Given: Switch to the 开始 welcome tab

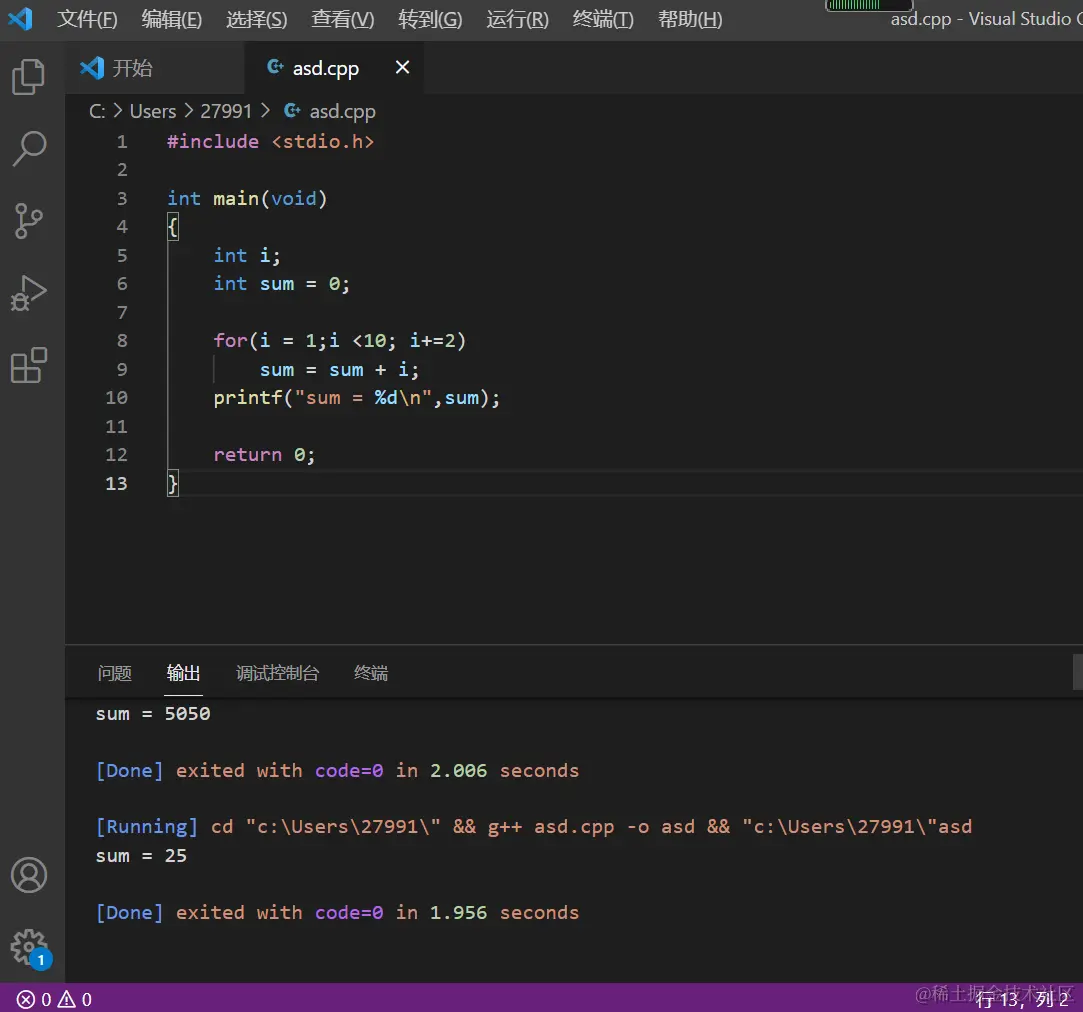Looking at the screenshot, I should (155, 68).
